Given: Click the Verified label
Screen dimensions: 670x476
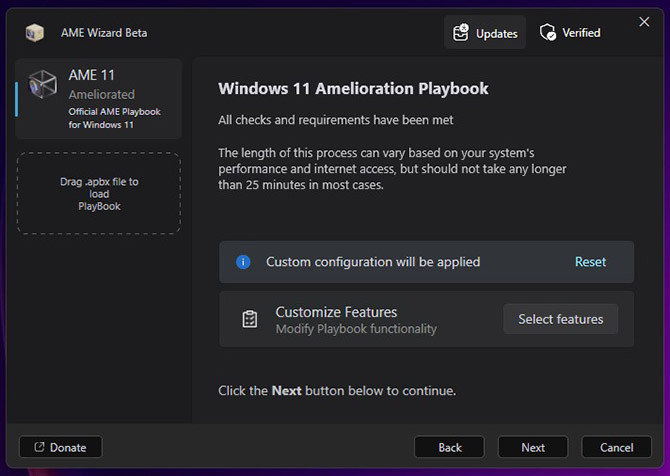Looking at the screenshot, I should [x=581, y=33].
